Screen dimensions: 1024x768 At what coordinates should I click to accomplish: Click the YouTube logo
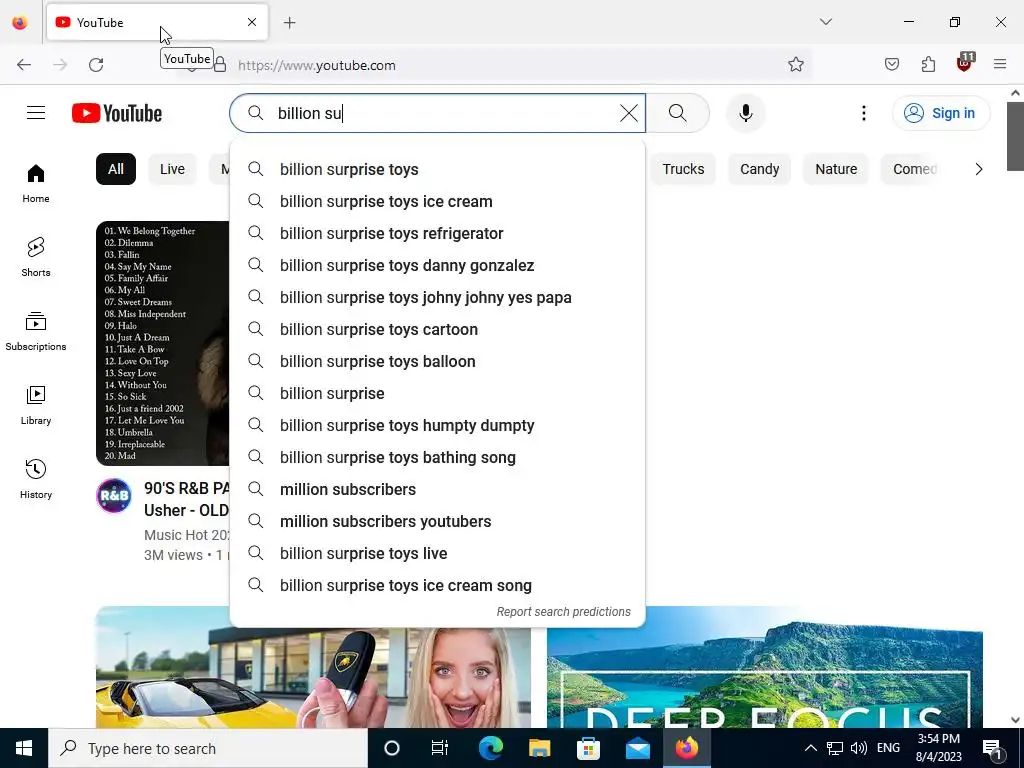tap(117, 113)
